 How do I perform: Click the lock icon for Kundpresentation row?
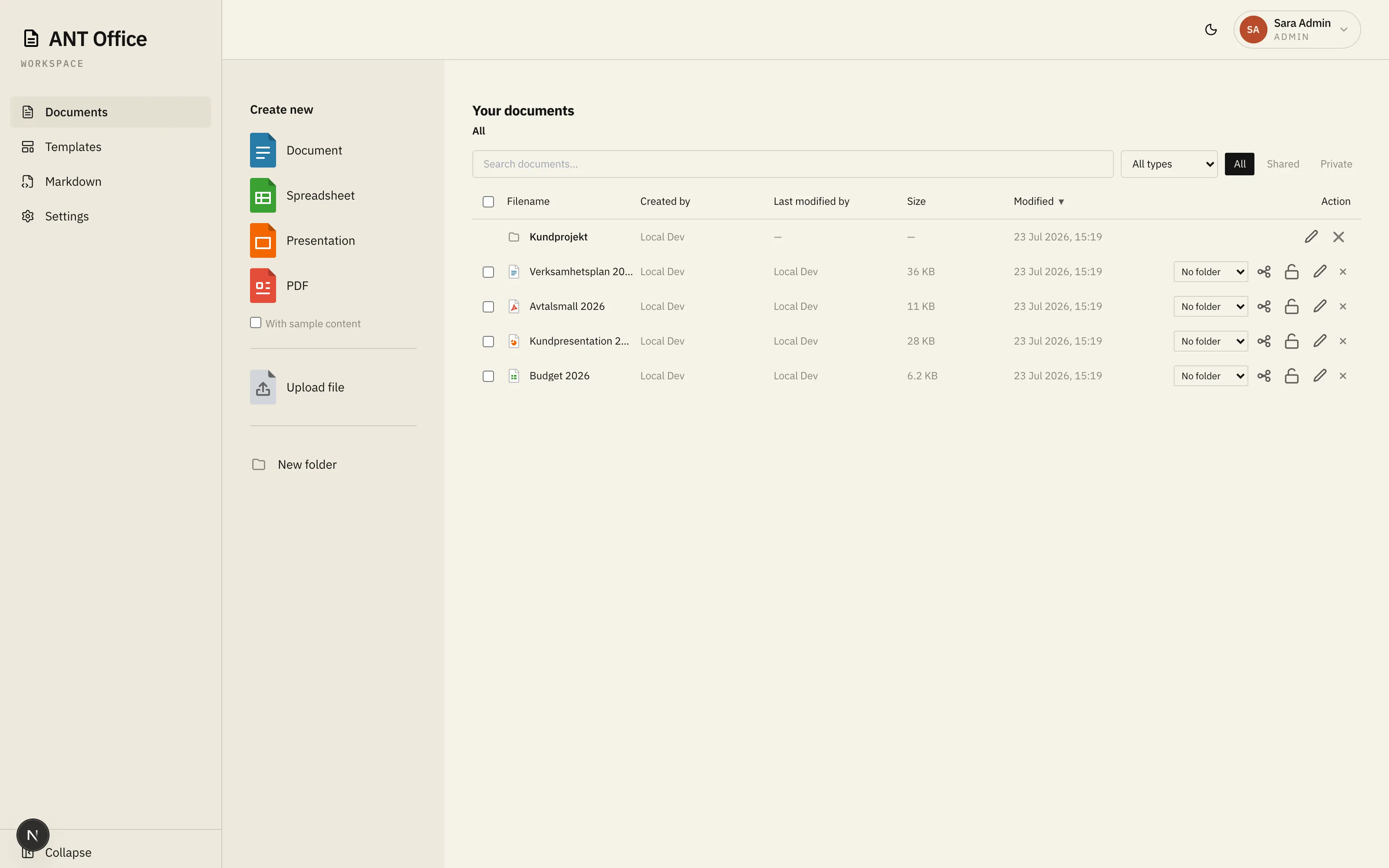point(1291,341)
